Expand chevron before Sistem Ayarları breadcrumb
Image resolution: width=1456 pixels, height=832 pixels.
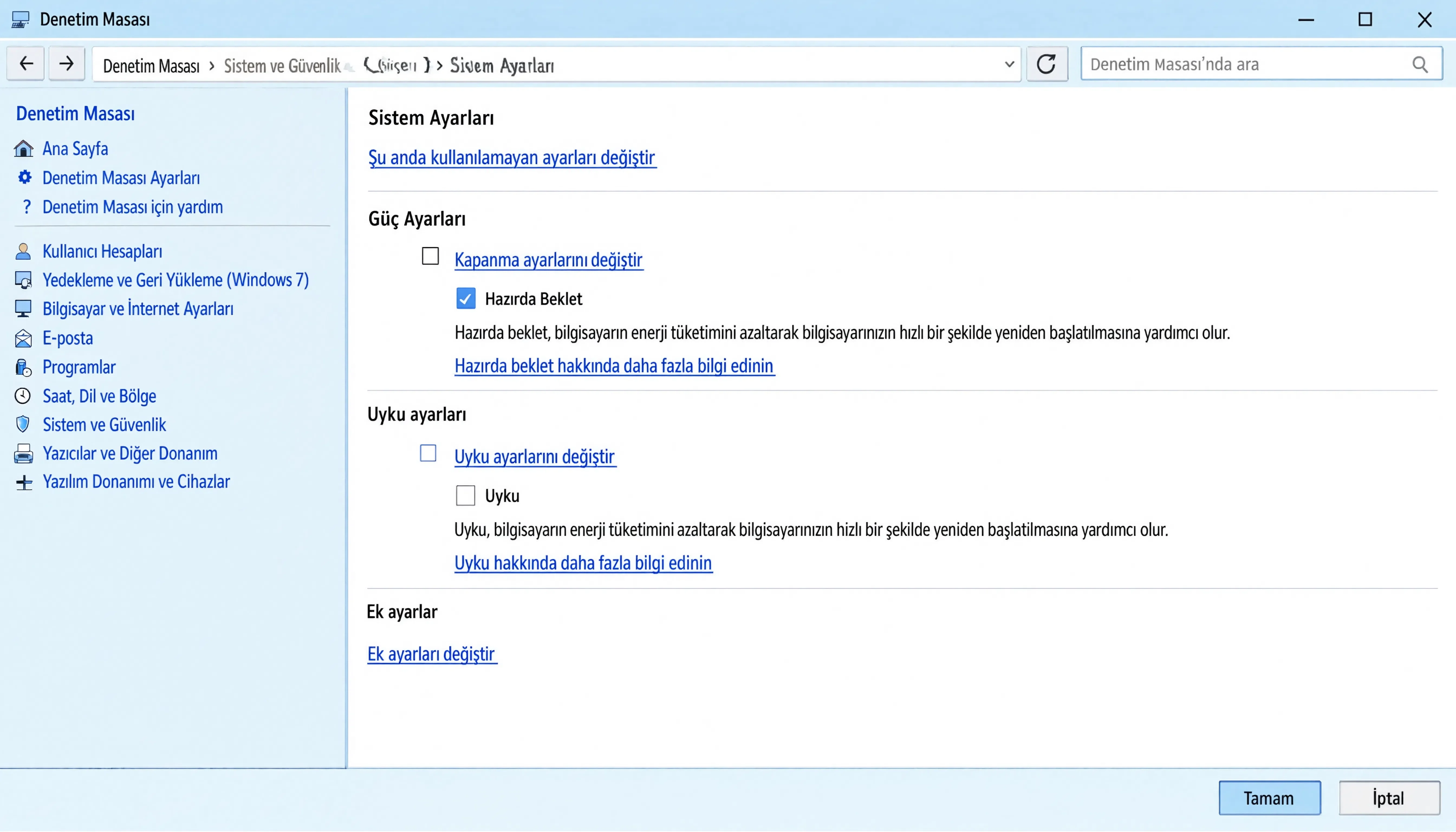click(440, 66)
